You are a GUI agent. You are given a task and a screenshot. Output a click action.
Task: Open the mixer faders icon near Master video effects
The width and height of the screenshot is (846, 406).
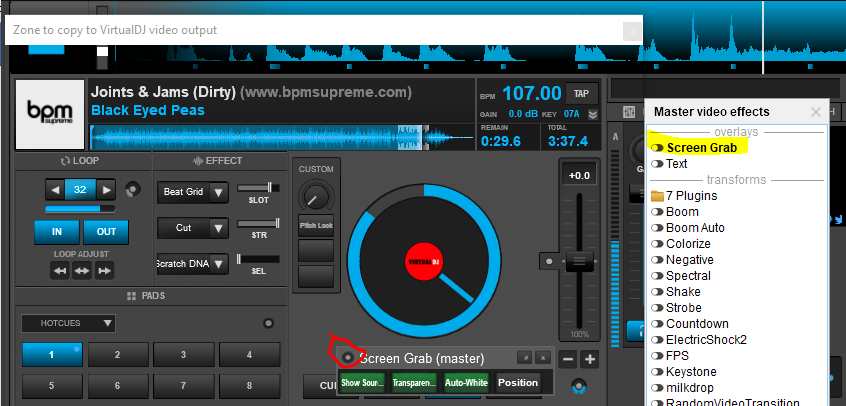tap(629, 112)
